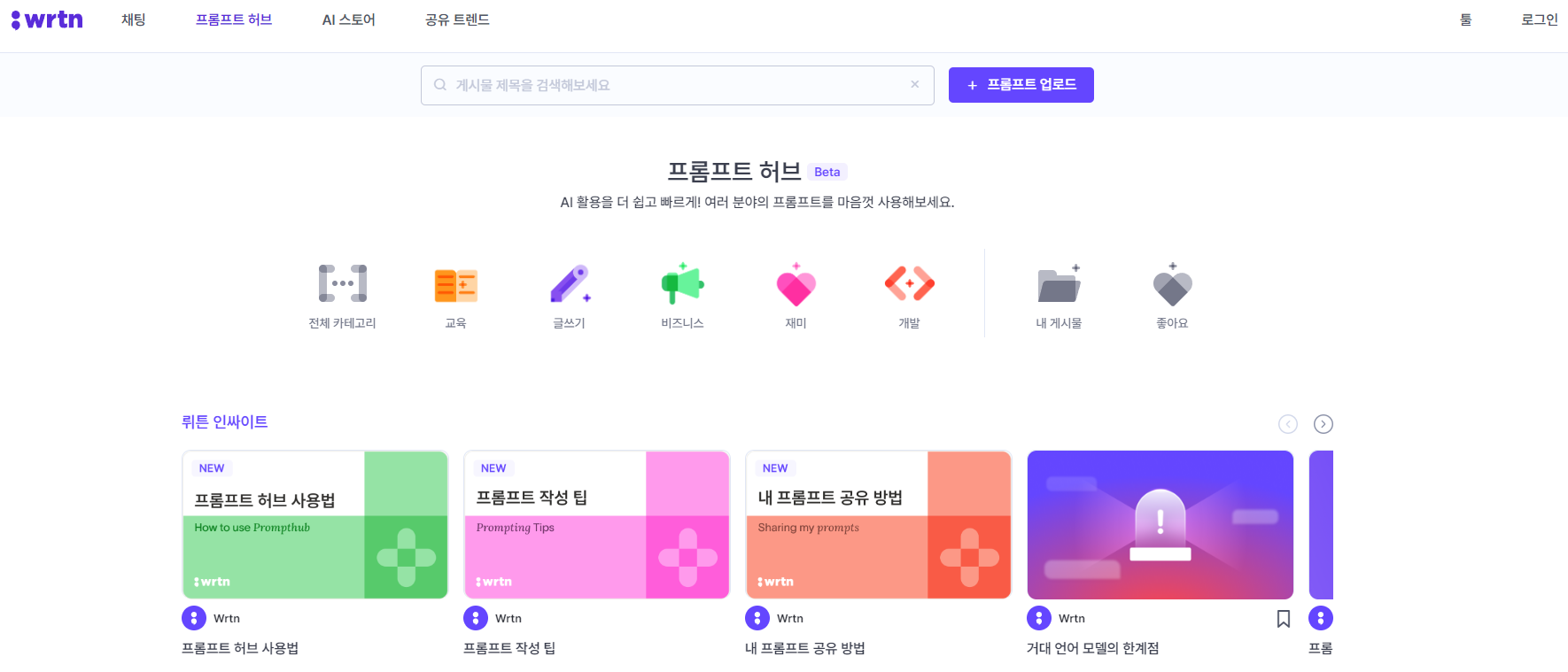Select the 글쓰기 pencil icon
This screenshot has width=1568, height=672.
[x=570, y=283]
